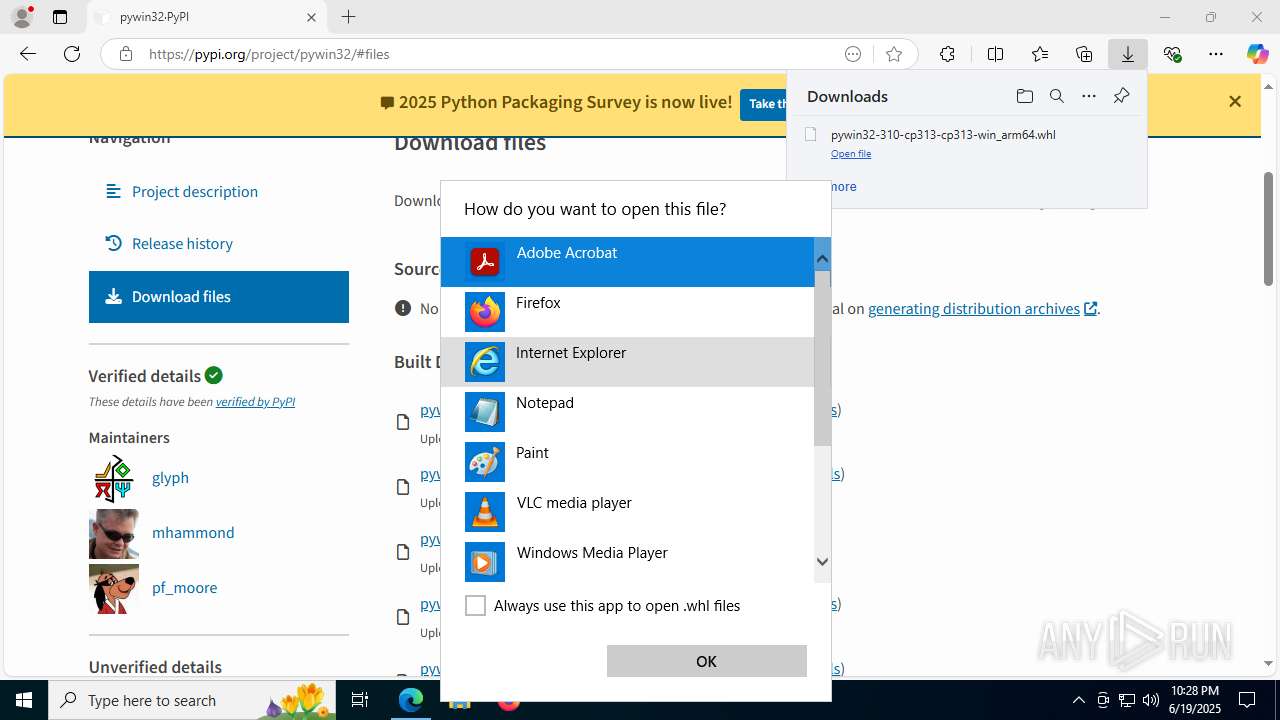The width and height of the screenshot is (1280, 720).
Task: View site information lock icon
Action: [x=126, y=54]
